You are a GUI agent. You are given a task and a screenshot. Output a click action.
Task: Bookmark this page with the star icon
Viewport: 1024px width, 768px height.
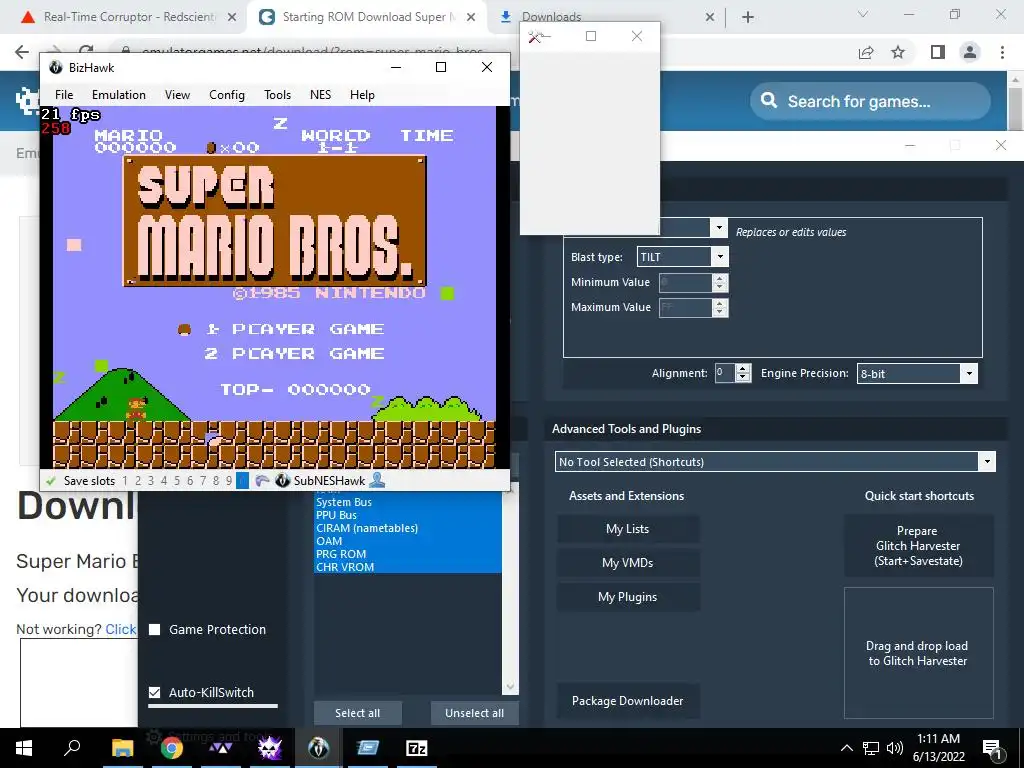(899, 52)
